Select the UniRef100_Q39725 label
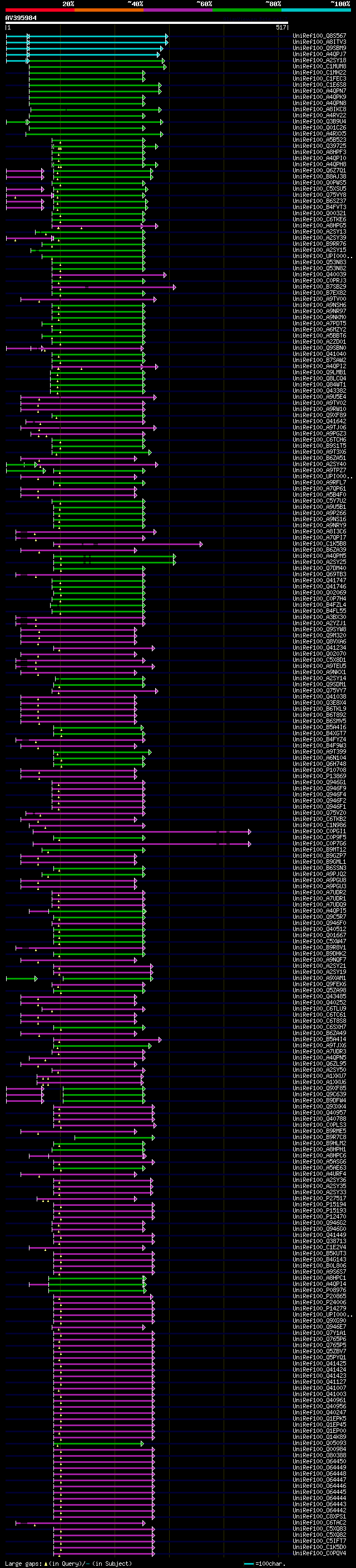Viewport: 356px width, 1568px height. coord(319,146)
